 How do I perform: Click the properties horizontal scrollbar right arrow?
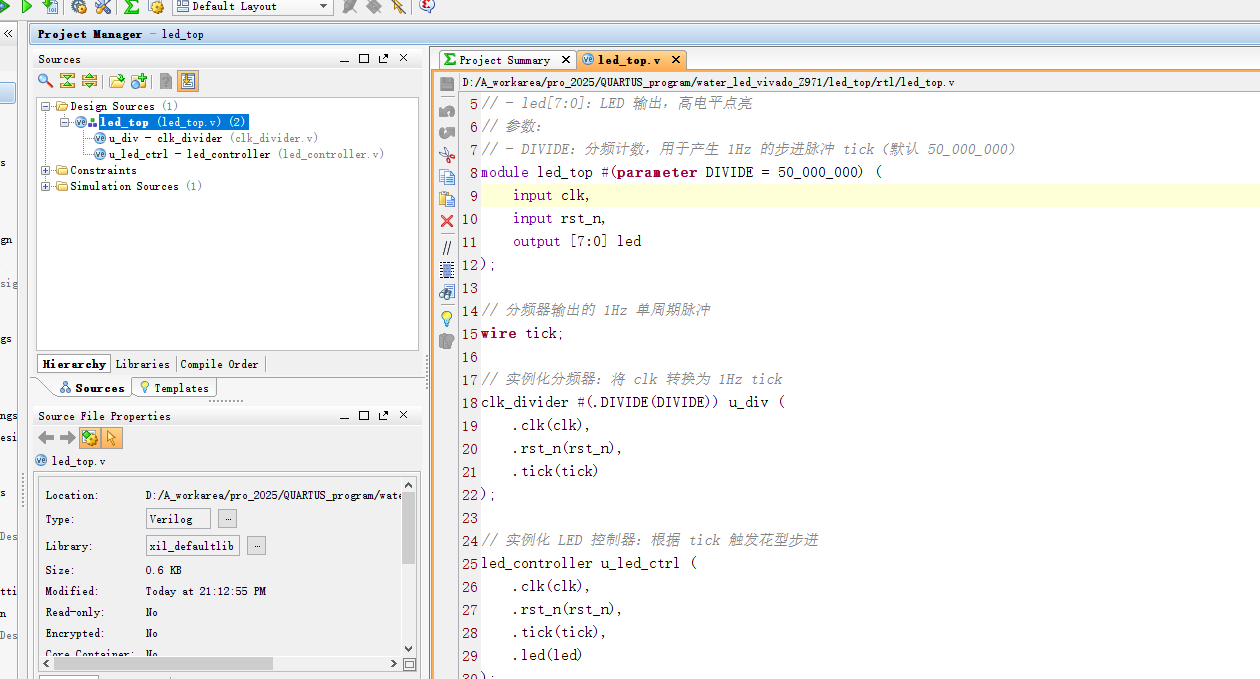tap(393, 663)
